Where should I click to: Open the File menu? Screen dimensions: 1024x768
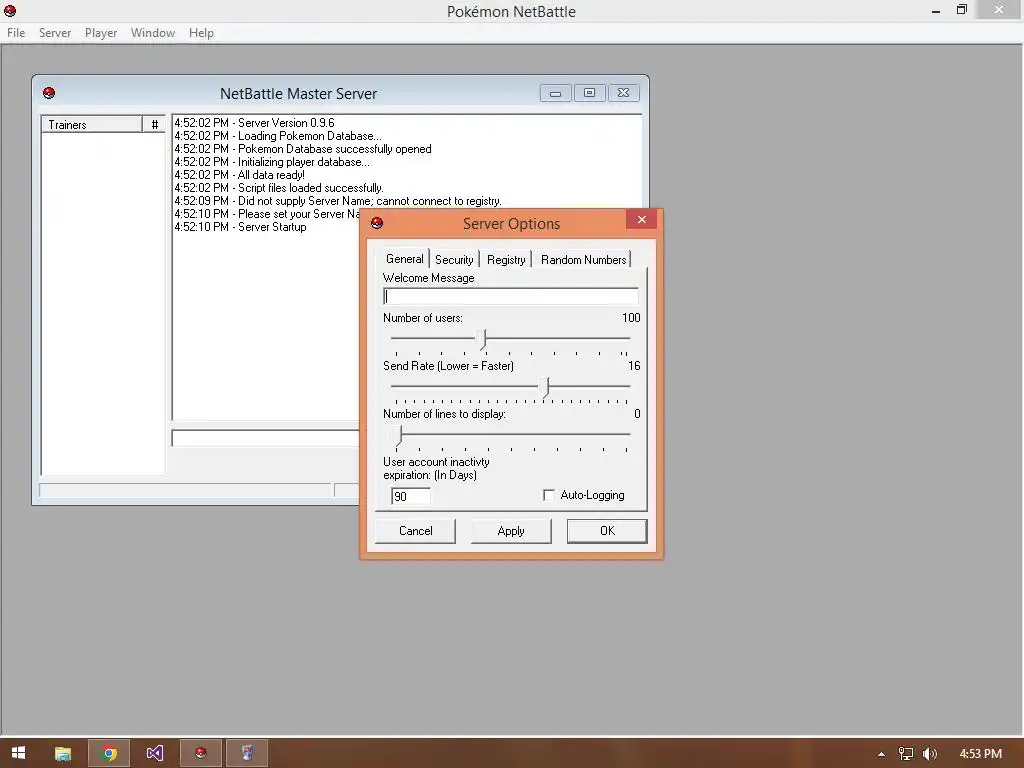click(x=16, y=33)
